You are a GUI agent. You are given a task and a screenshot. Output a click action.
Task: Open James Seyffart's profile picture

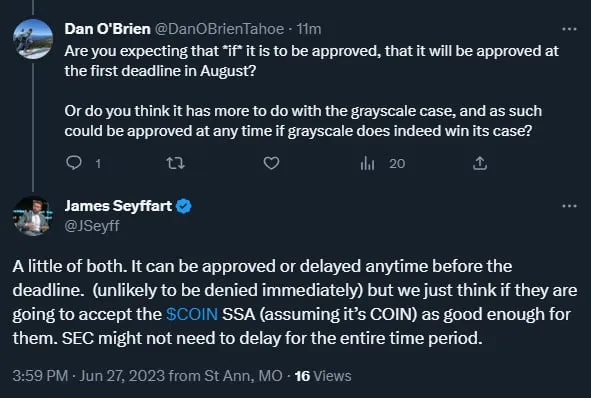coord(33,216)
